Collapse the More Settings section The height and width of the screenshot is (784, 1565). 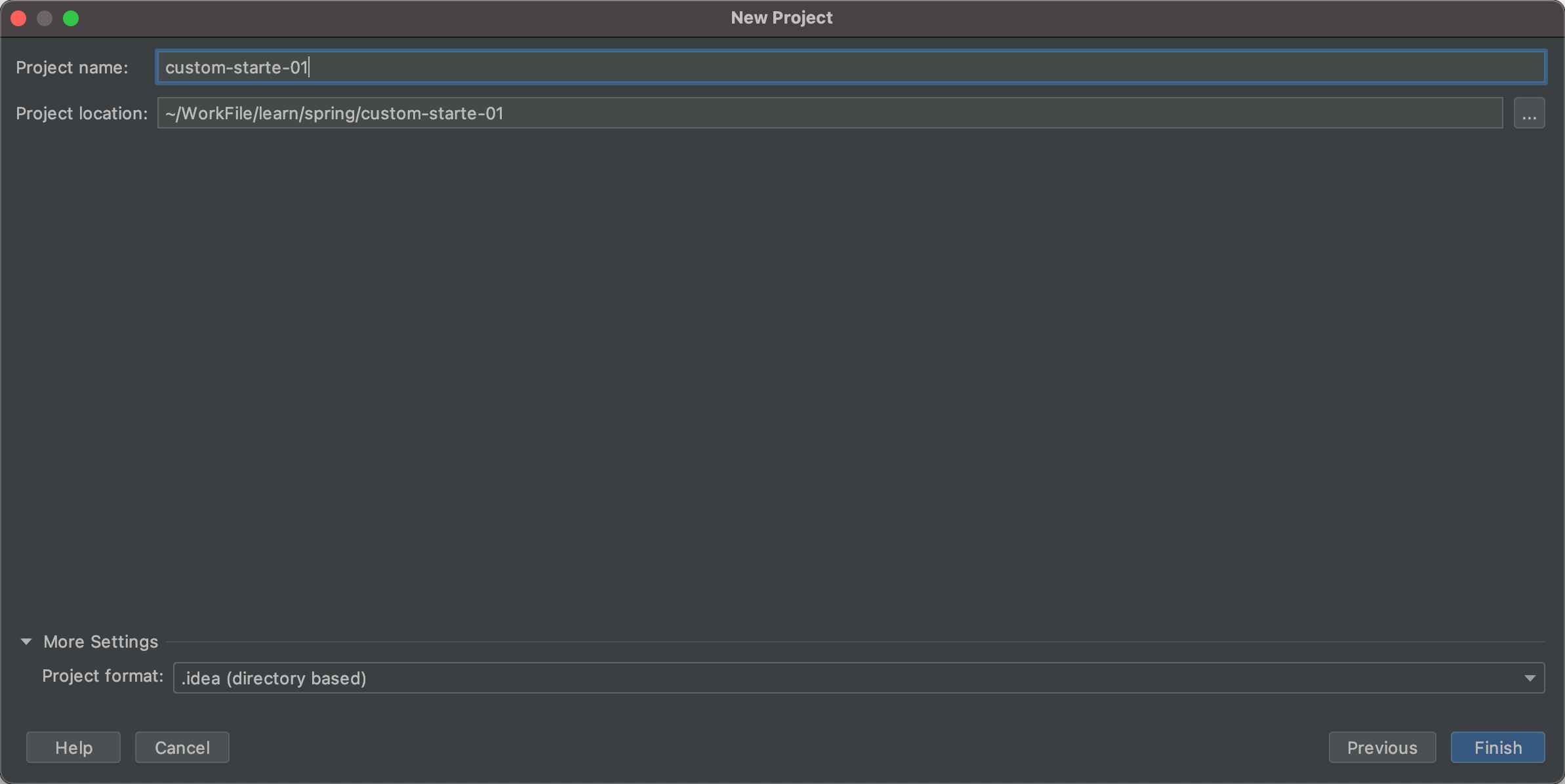click(26, 641)
